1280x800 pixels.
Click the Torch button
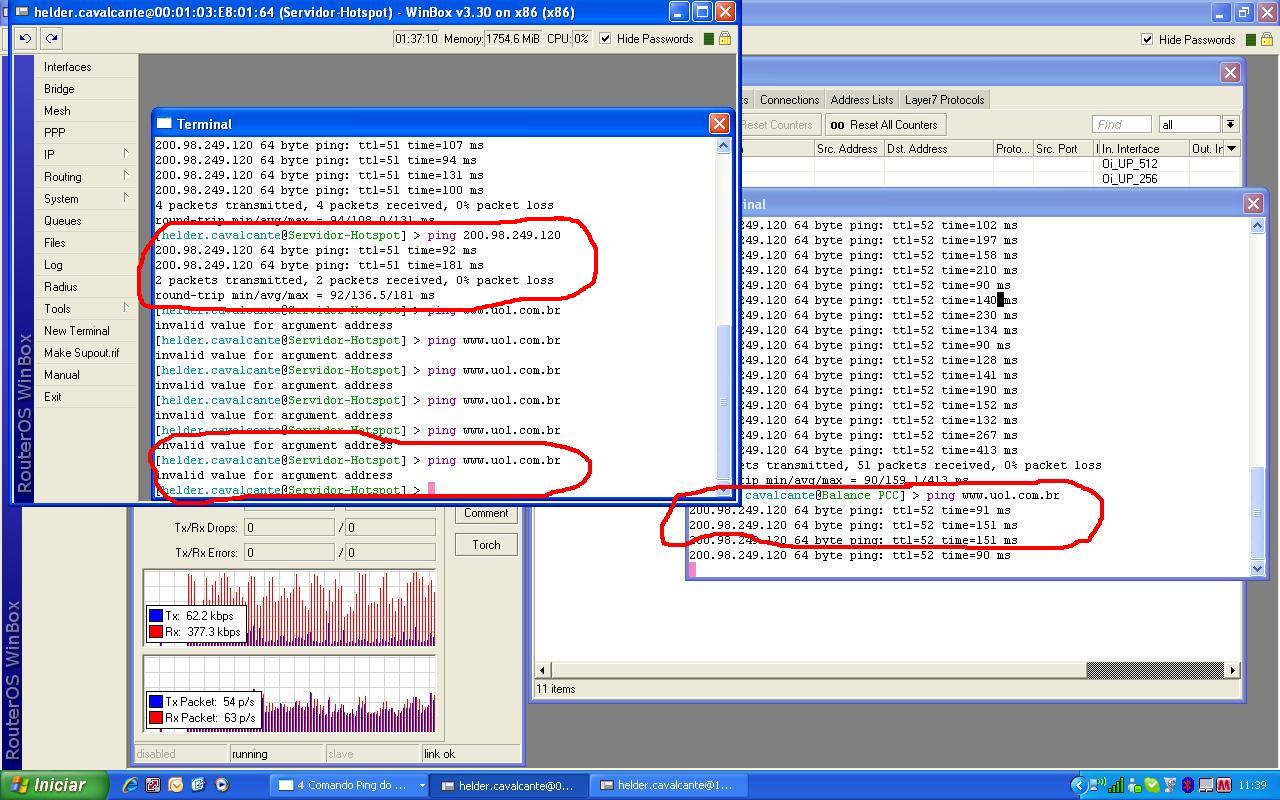[x=486, y=545]
